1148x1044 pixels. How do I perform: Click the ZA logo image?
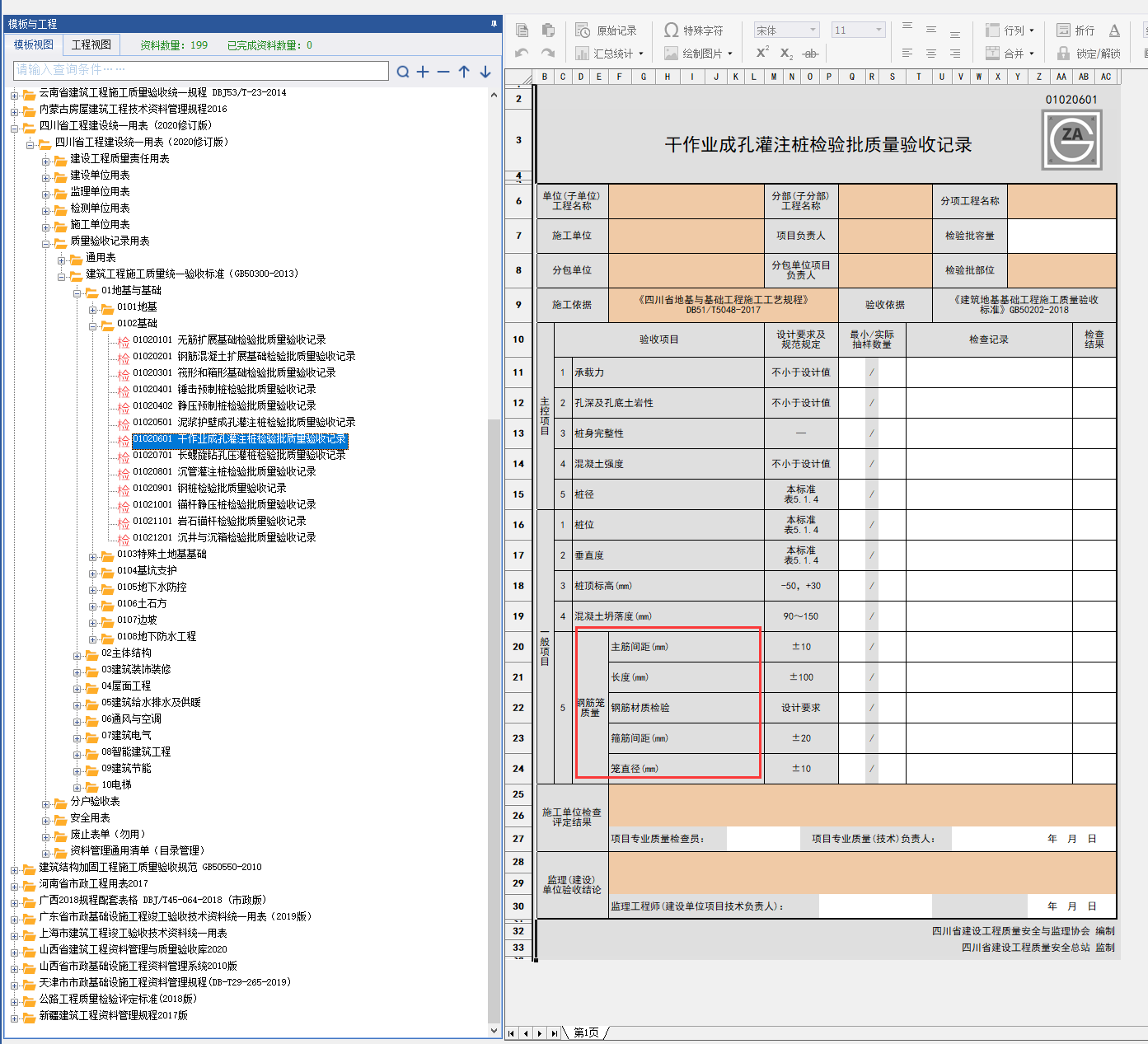point(1071,140)
